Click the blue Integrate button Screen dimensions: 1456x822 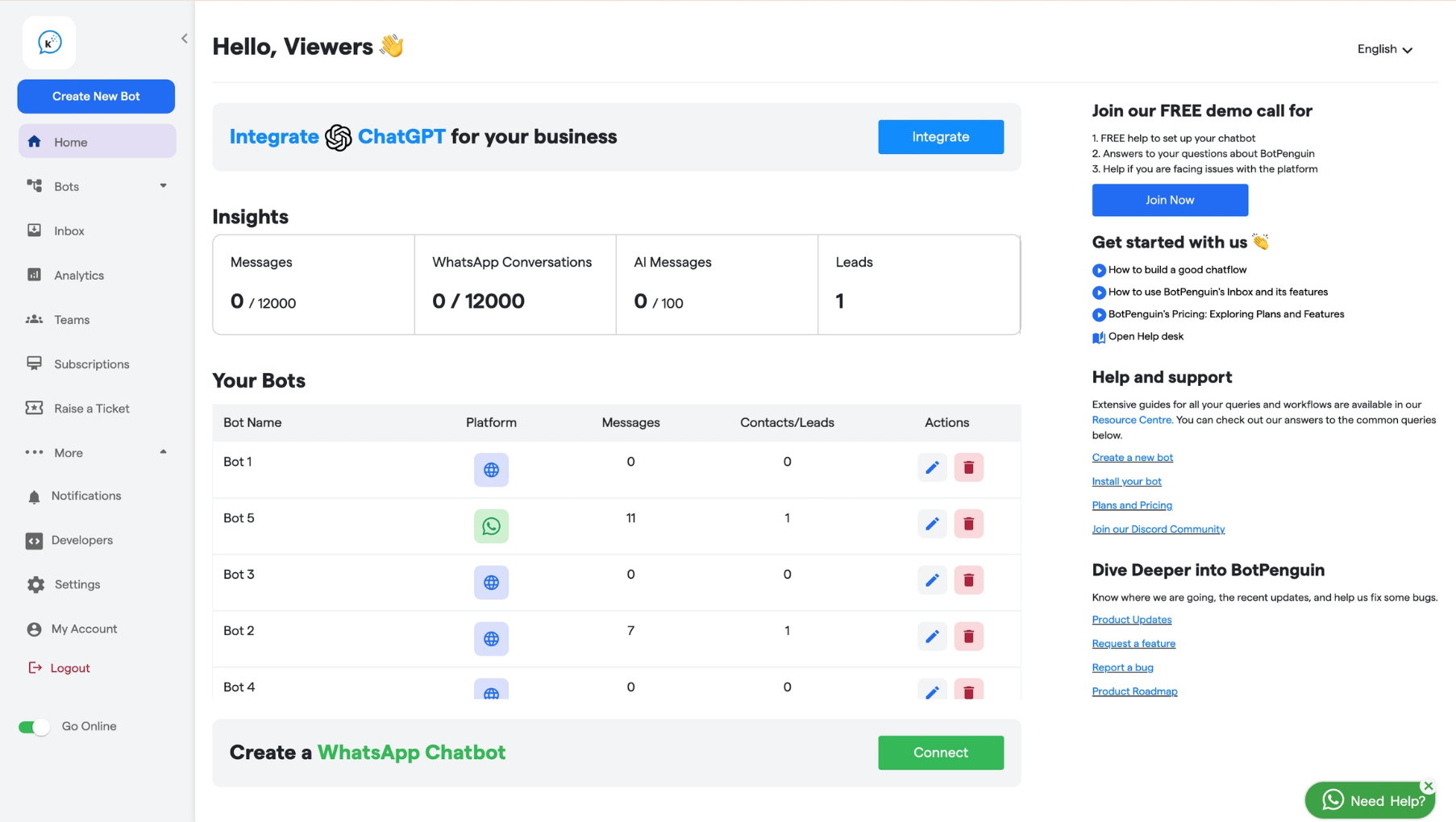941,137
